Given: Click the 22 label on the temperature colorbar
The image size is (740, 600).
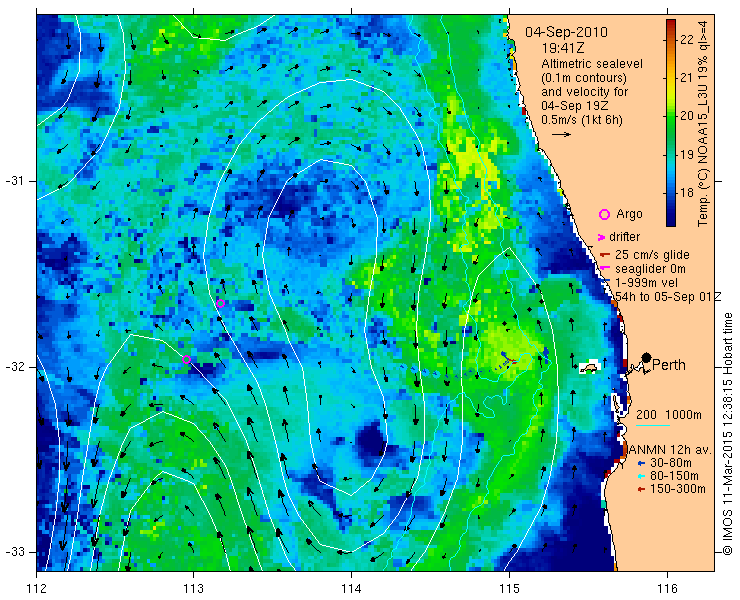Looking at the screenshot, I should 687,40.
